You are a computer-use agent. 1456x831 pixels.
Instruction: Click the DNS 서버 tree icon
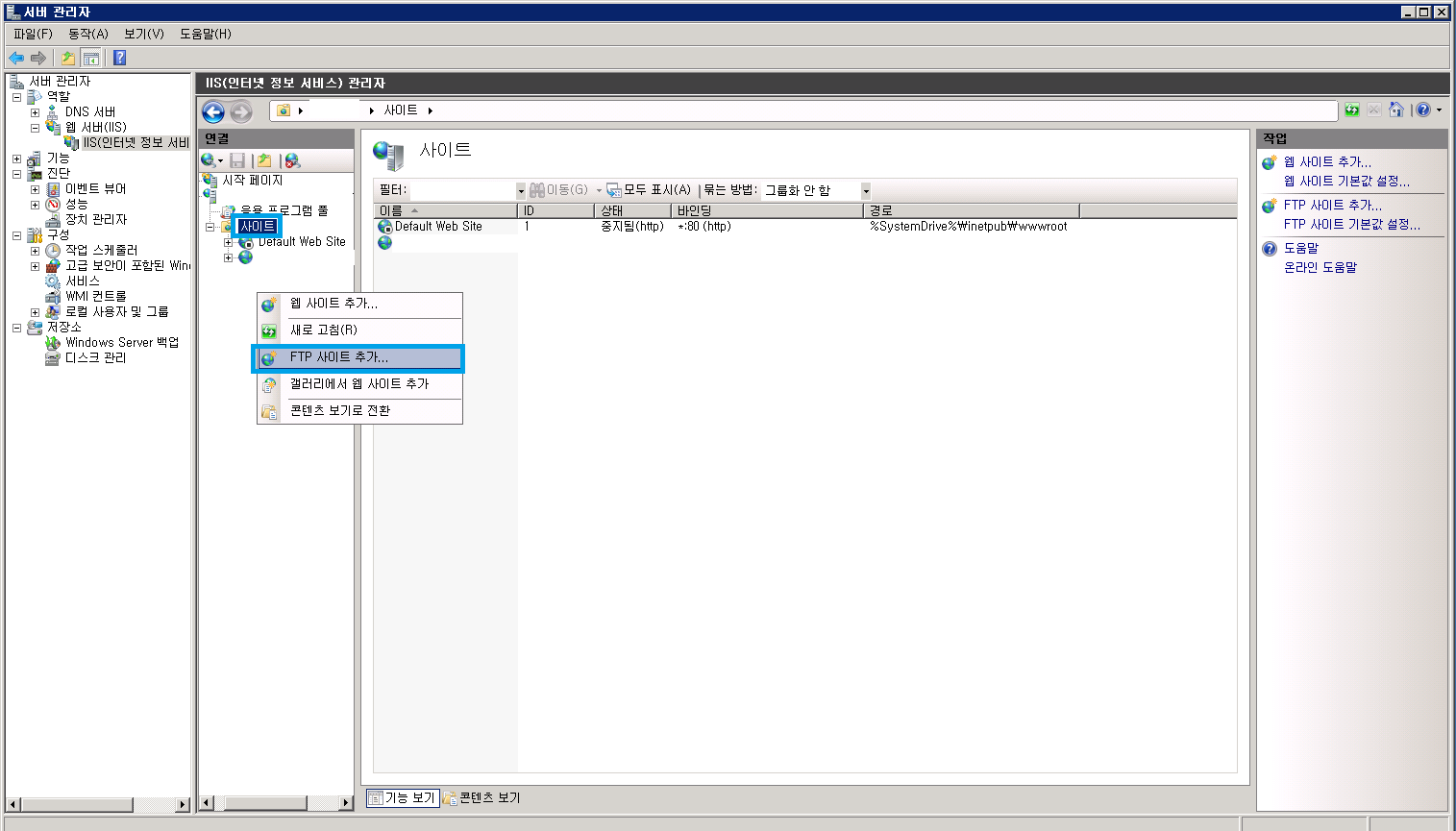click(53, 111)
